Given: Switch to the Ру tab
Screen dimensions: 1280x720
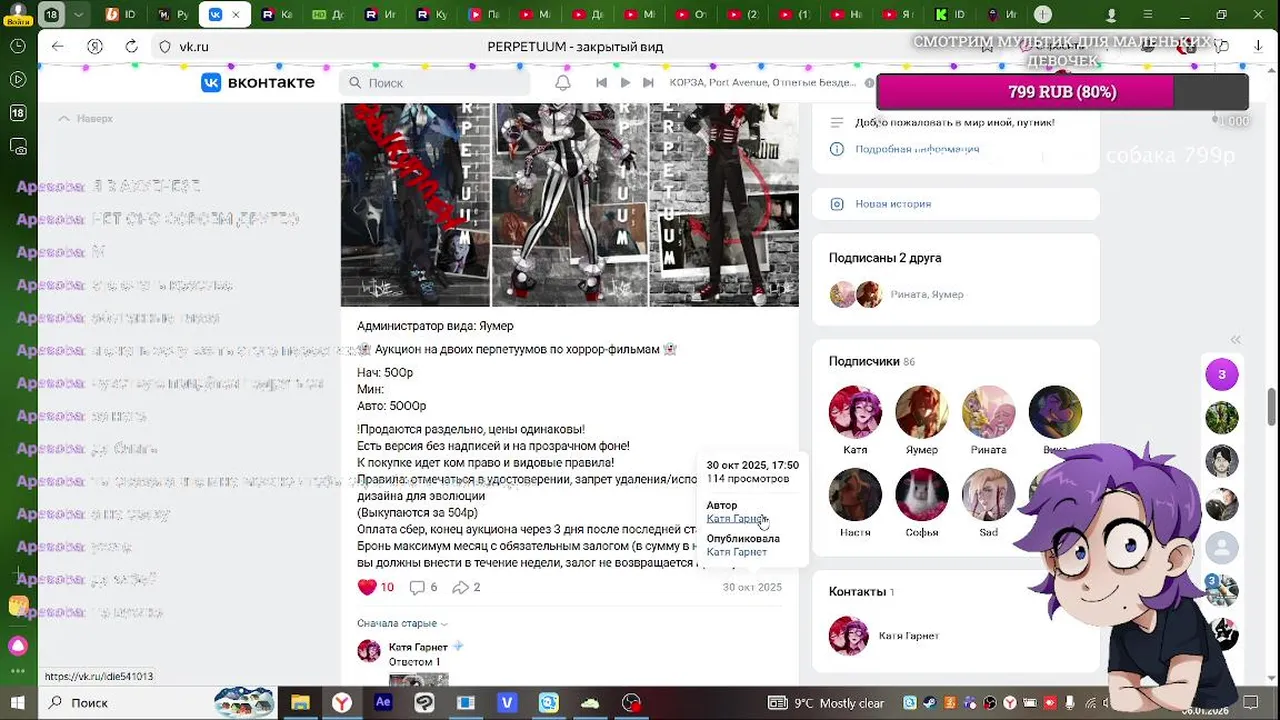Looking at the screenshot, I should (171, 15).
